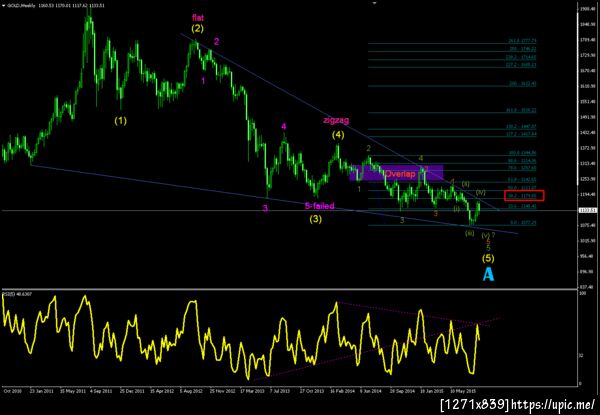
Task: Select the magenta '1' label
Action: pyautogui.click(x=203, y=81)
